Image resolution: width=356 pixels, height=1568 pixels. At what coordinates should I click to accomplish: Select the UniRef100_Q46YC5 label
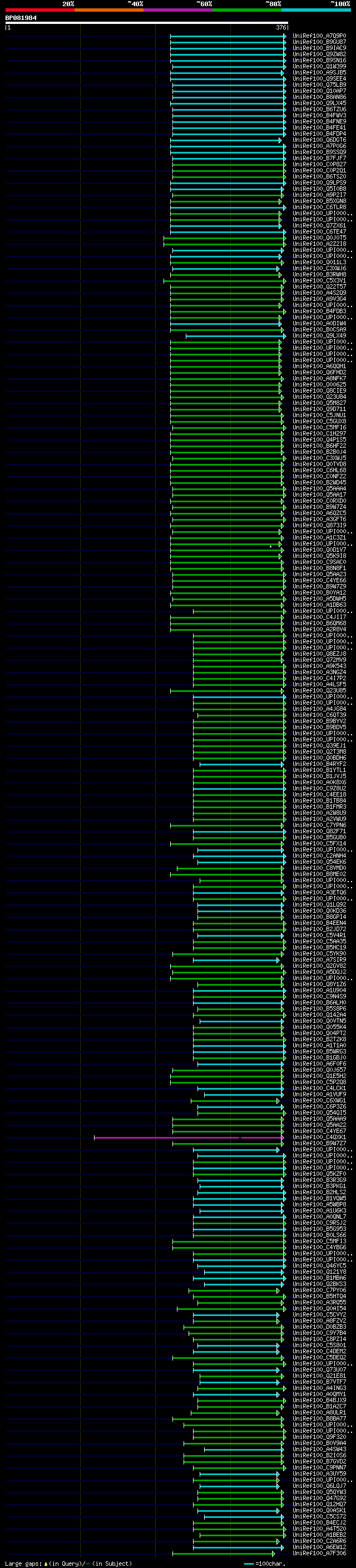point(319,1265)
